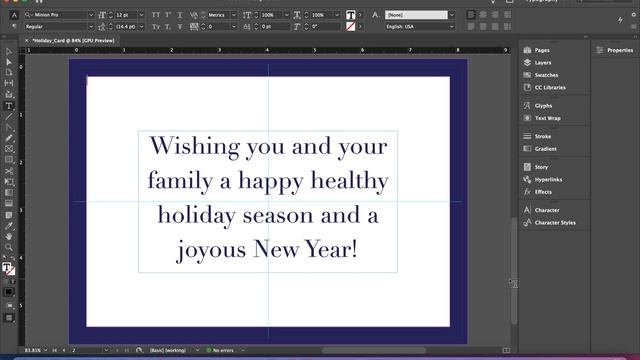Select the Free Transform tool
Viewport: 640px width, 360px height.
pos(9,182)
